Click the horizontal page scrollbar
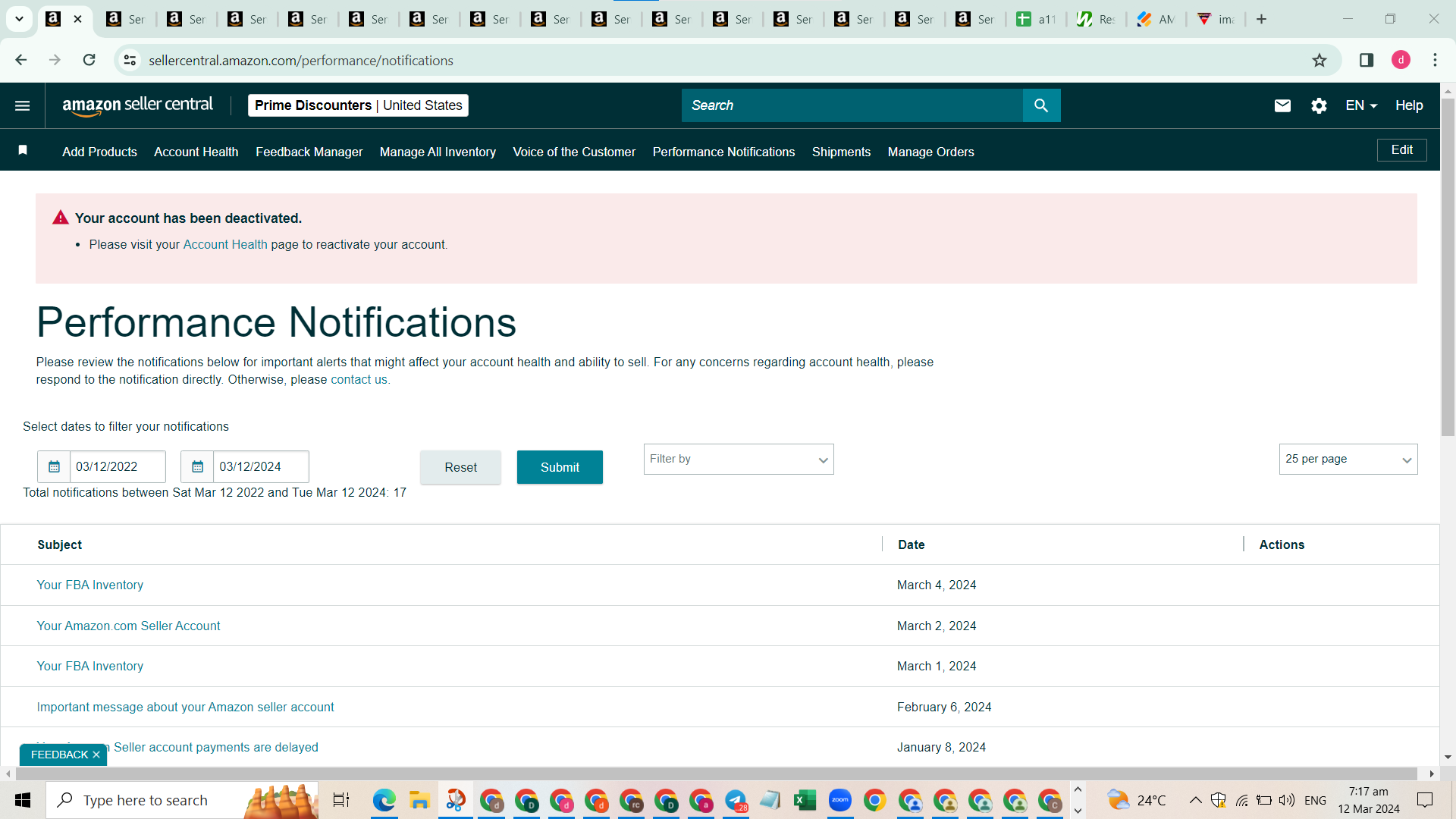This screenshot has width=1456, height=819. [716, 773]
